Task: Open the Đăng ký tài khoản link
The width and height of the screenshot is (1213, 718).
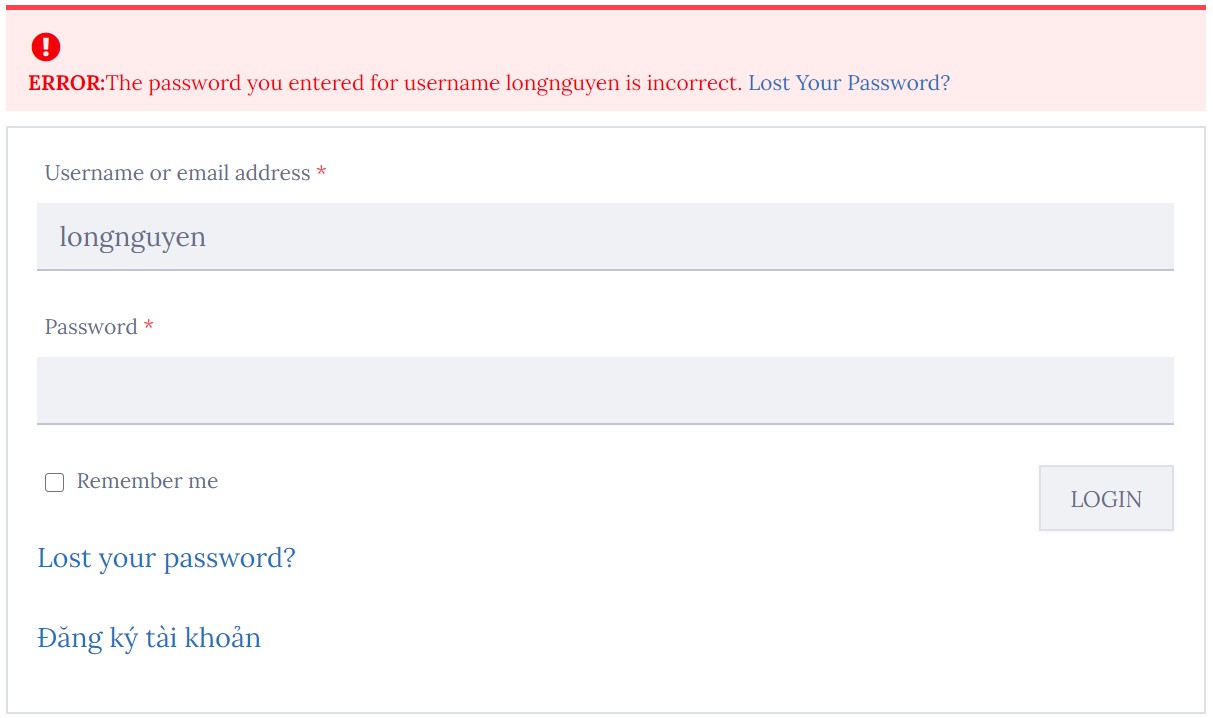Action: point(149,637)
